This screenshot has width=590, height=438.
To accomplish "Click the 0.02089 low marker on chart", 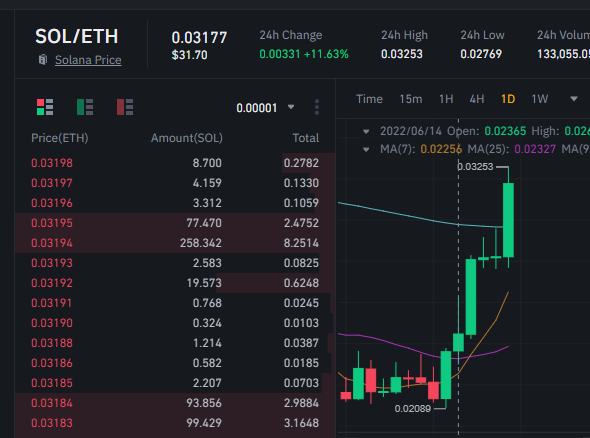I will click(412, 409).
